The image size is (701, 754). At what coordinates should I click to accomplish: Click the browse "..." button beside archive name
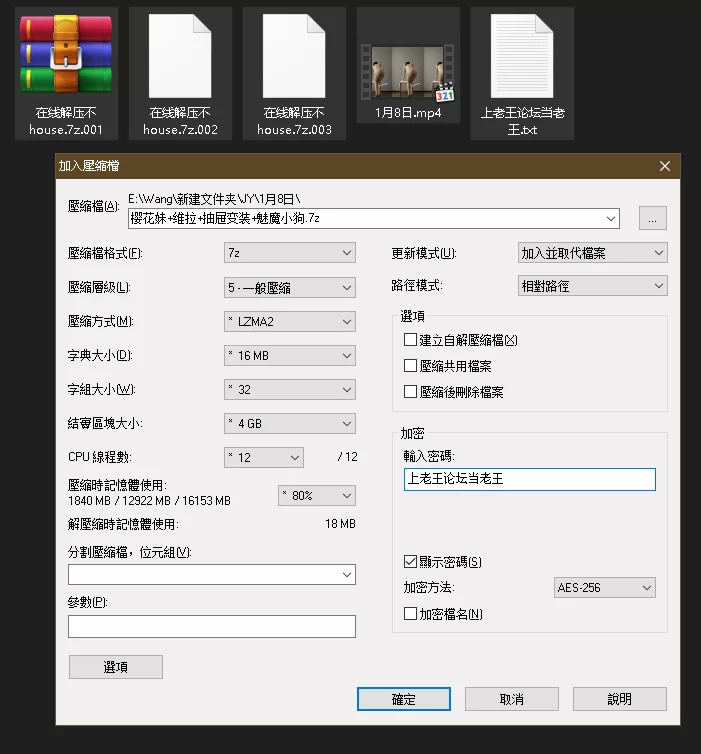(x=653, y=218)
